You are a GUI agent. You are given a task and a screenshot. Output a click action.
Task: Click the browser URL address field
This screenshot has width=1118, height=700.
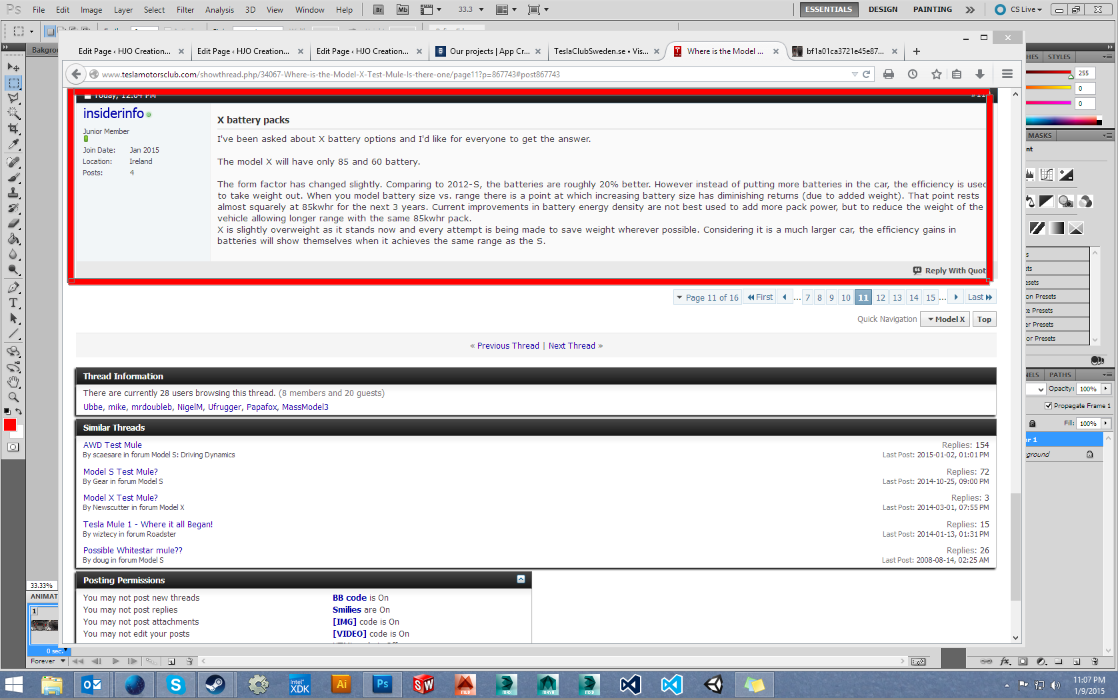474,74
